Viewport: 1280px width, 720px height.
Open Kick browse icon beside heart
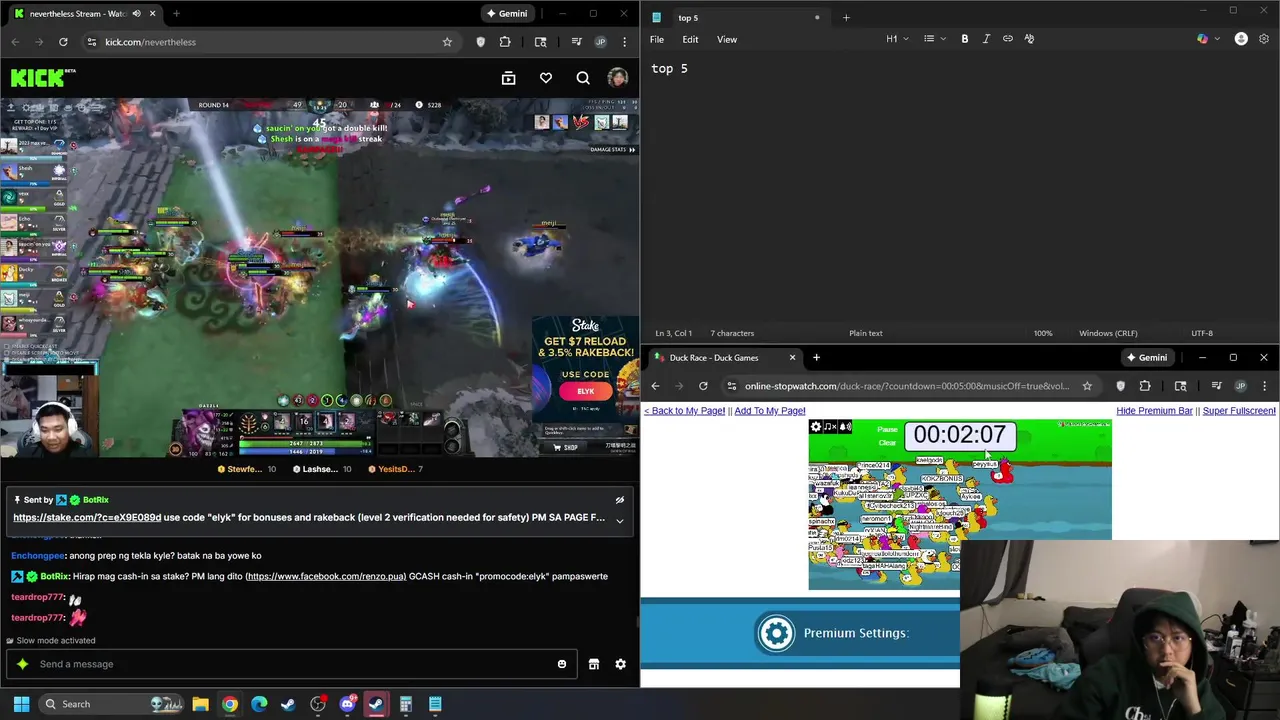click(x=508, y=78)
